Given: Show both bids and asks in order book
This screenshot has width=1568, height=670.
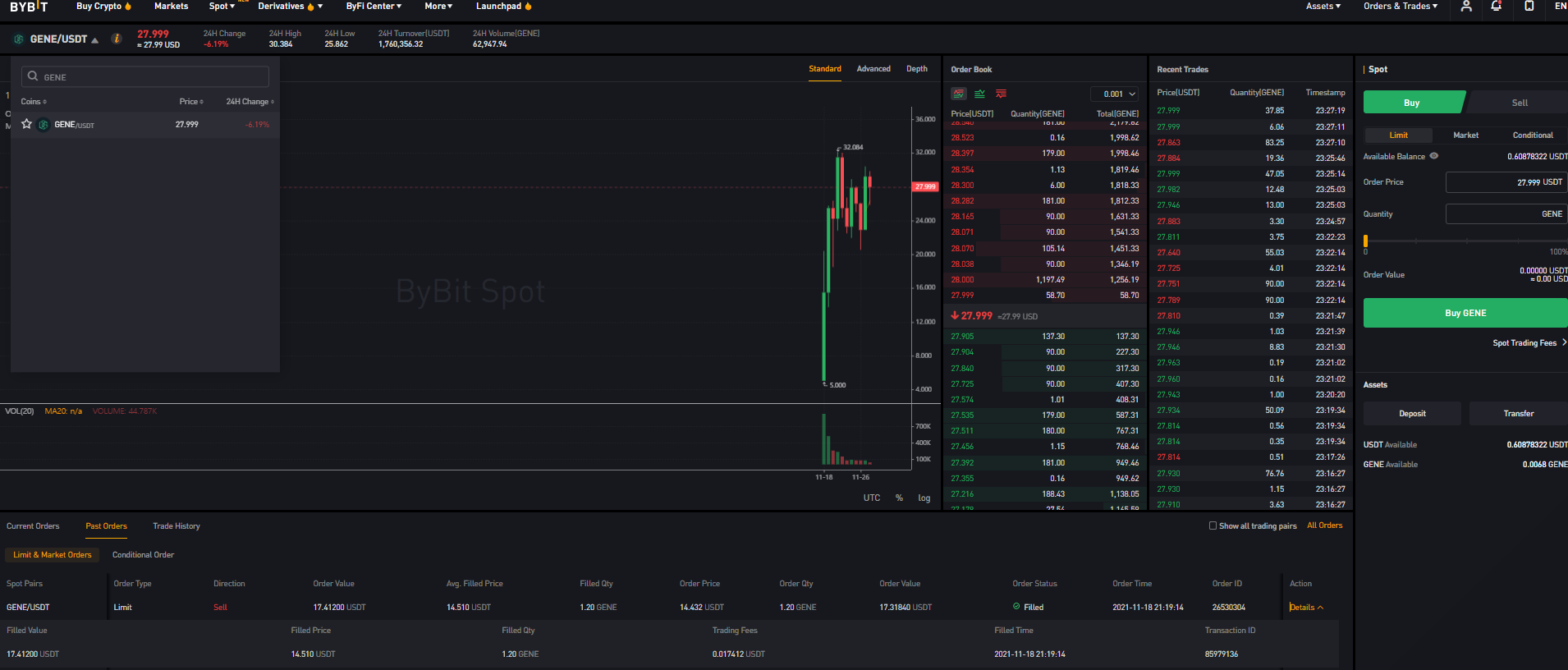Looking at the screenshot, I should point(958,94).
